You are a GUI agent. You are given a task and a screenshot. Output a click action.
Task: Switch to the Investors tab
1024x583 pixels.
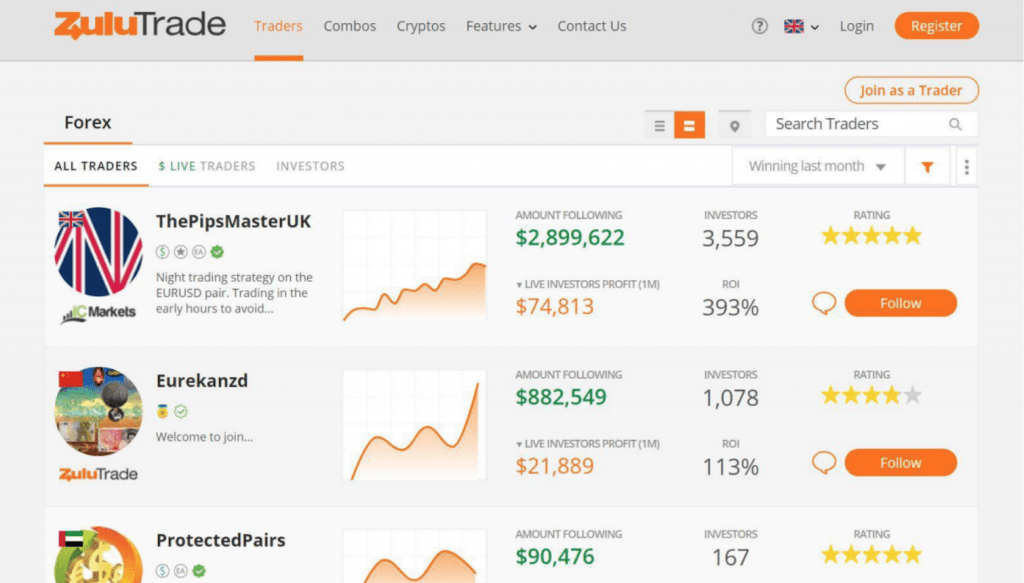tap(310, 166)
